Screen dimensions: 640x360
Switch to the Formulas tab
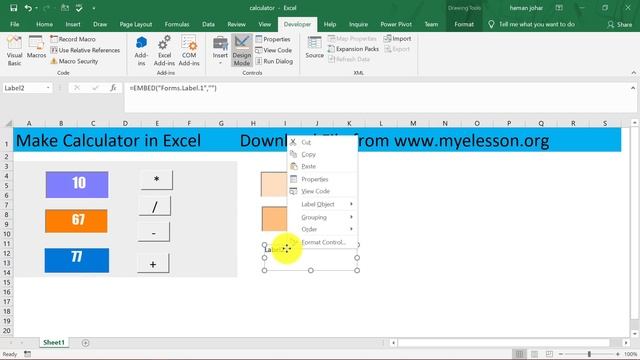177,24
